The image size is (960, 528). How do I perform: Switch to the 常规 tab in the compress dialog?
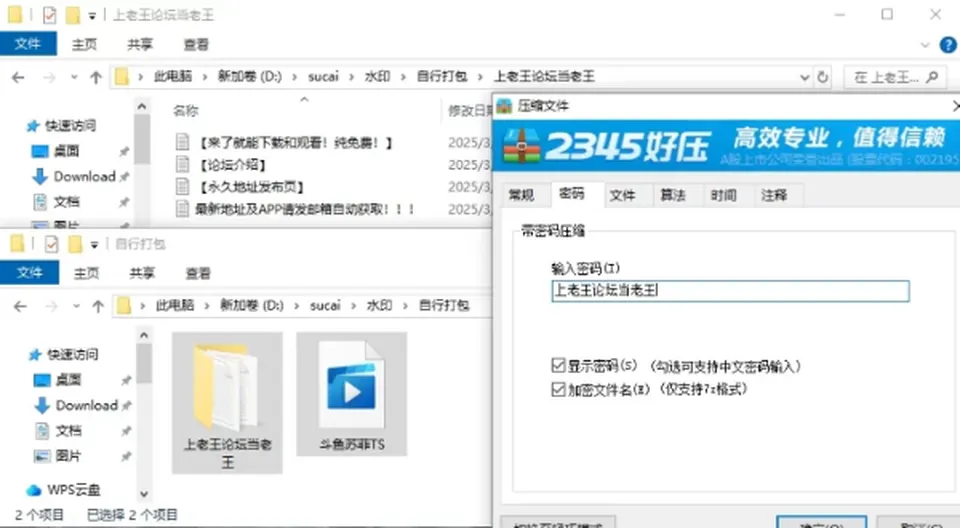521,195
